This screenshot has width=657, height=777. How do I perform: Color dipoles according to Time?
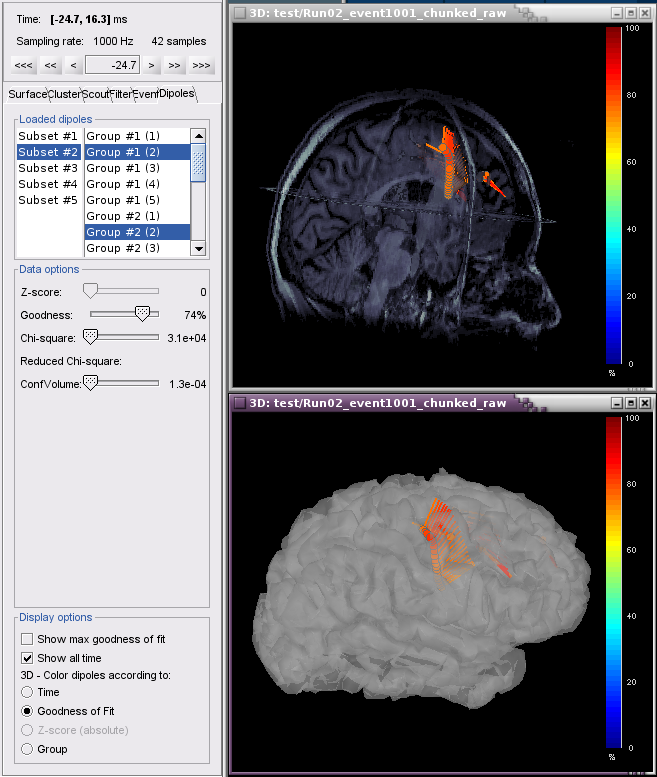point(27,692)
